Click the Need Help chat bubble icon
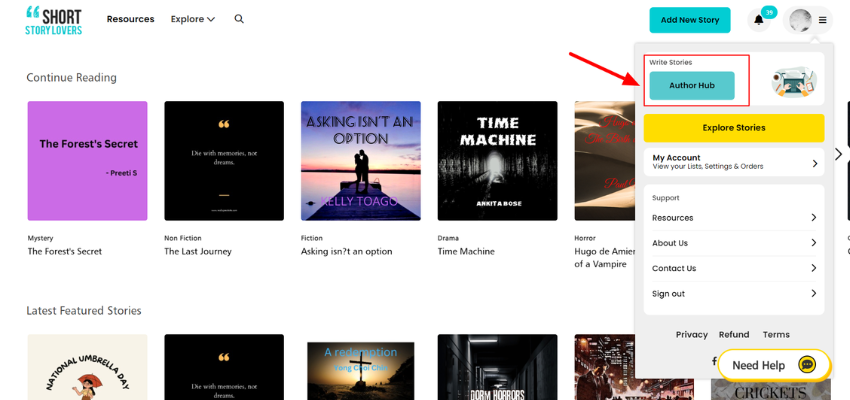 (x=807, y=365)
